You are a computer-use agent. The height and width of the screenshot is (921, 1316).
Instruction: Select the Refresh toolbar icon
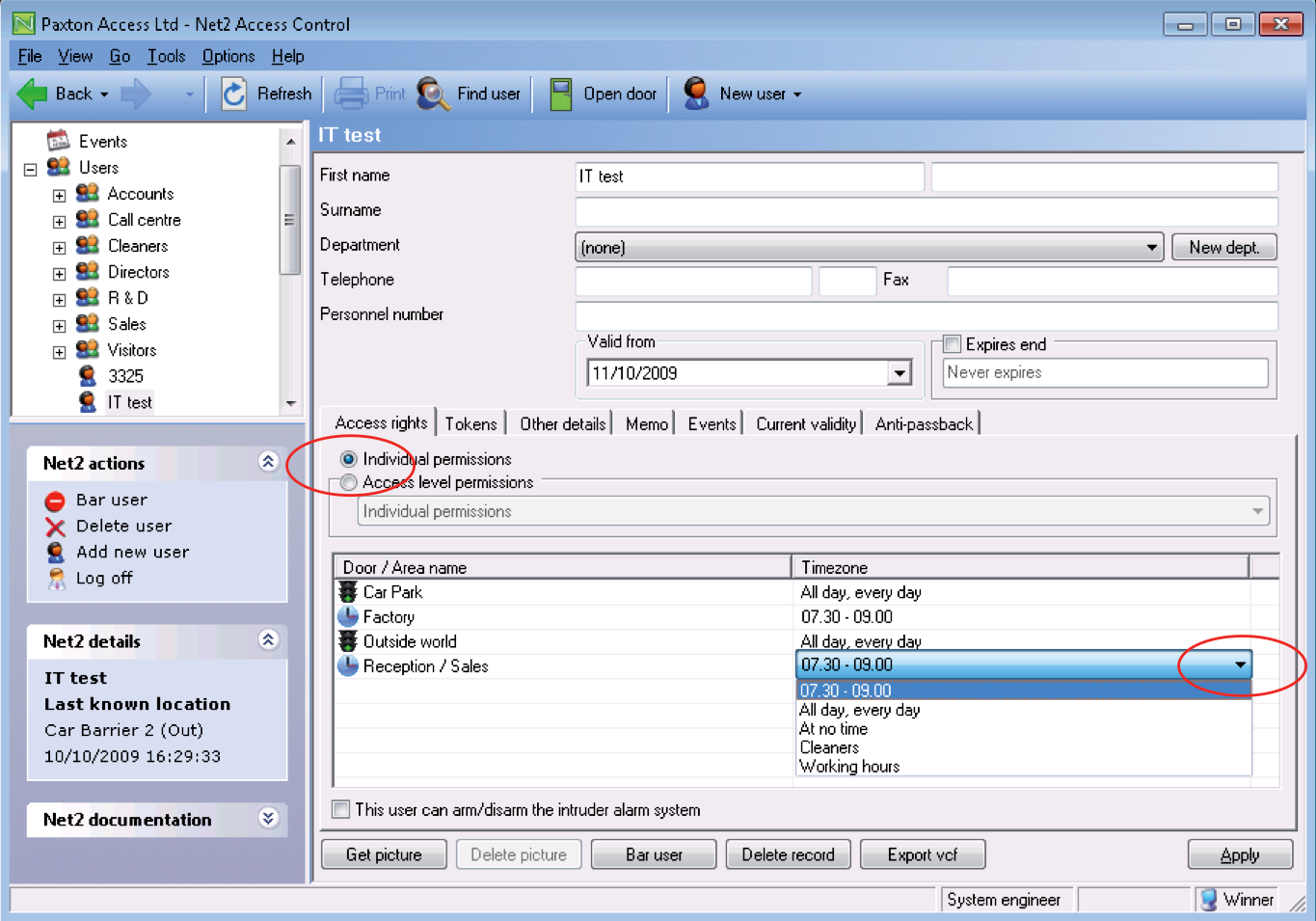(x=234, y=93)
